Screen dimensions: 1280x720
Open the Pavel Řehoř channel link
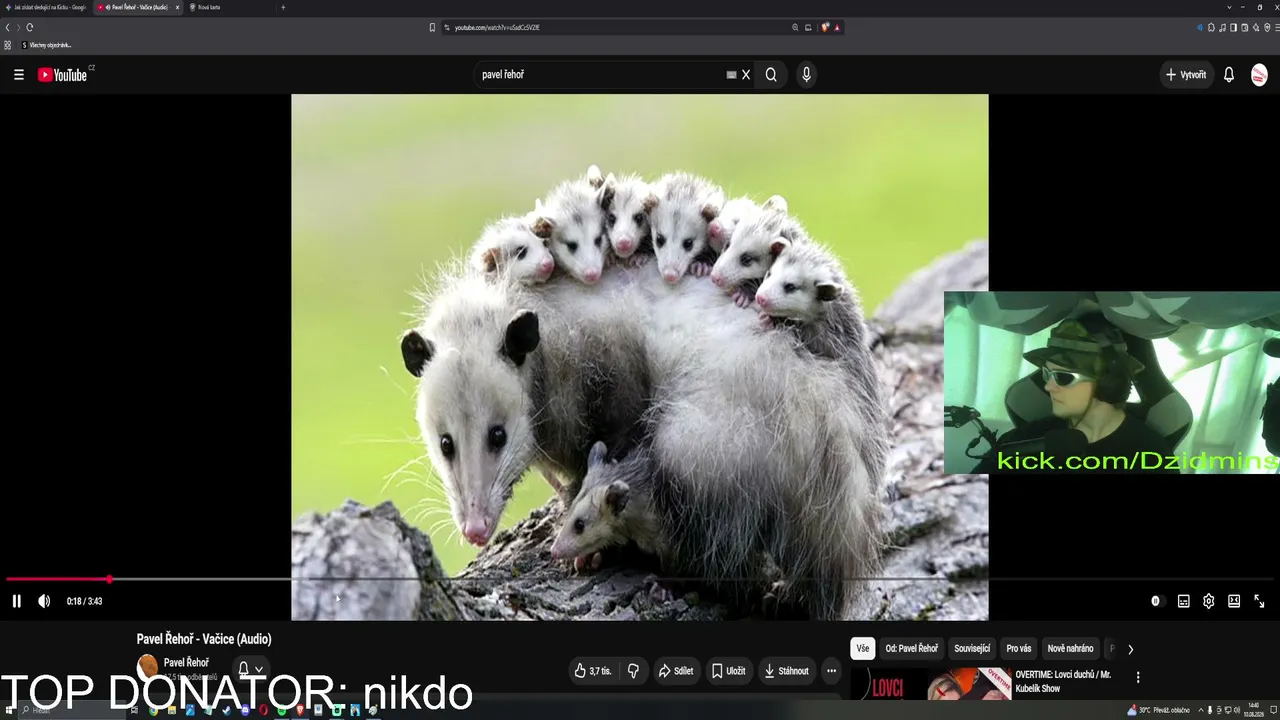(186, 662)
